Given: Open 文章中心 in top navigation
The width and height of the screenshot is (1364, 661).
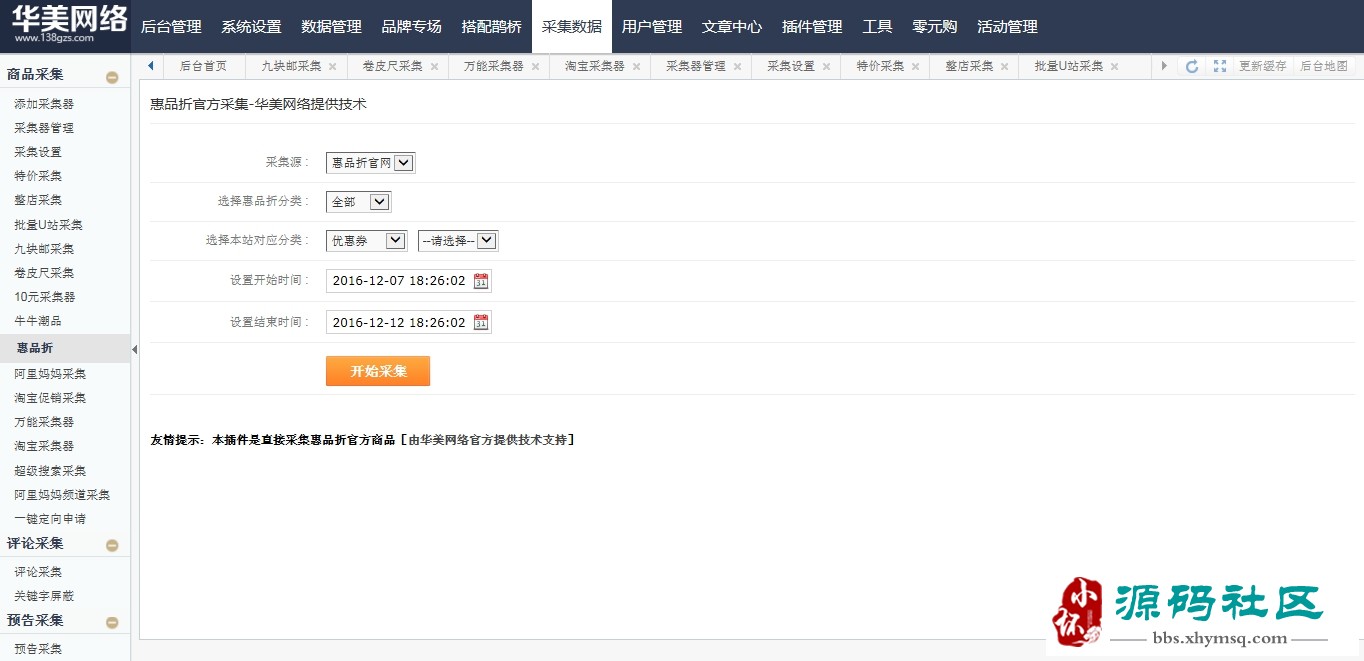Looking at the screenshot, I should tap(732, 27).
